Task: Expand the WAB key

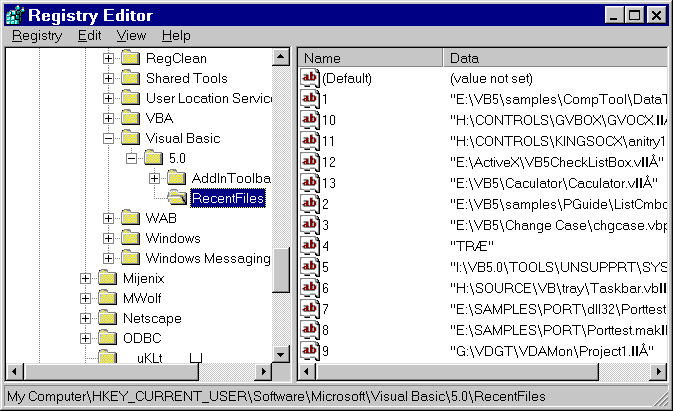Action: pos(108,218)
